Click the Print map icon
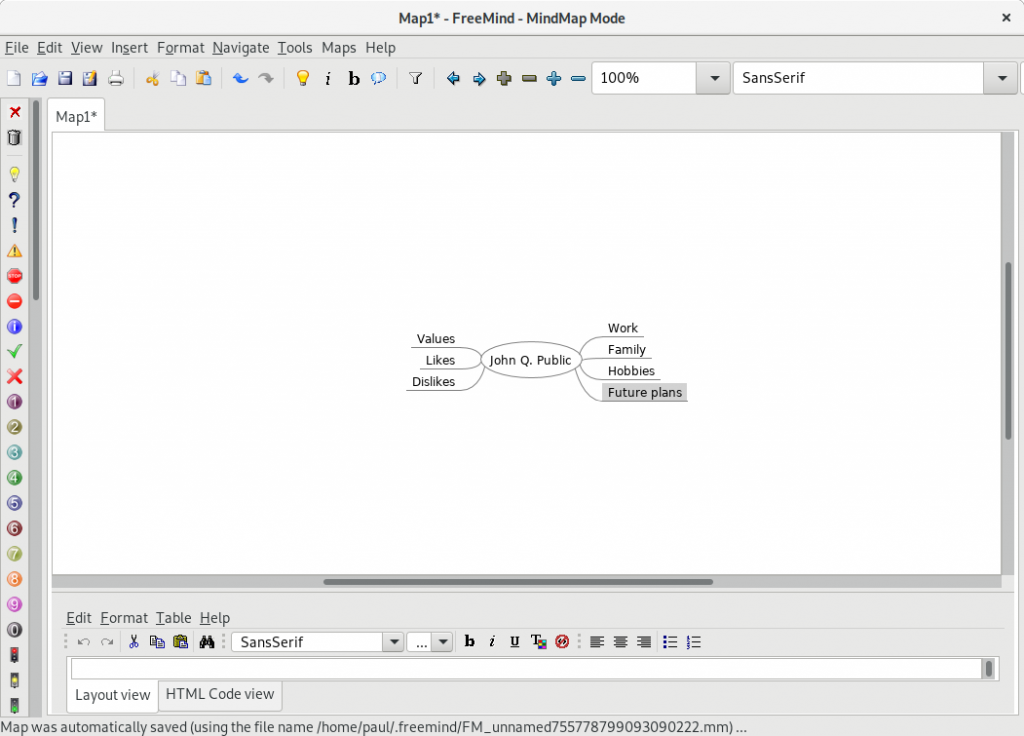Screen dimensions: 1024x736 coord(116,78)
